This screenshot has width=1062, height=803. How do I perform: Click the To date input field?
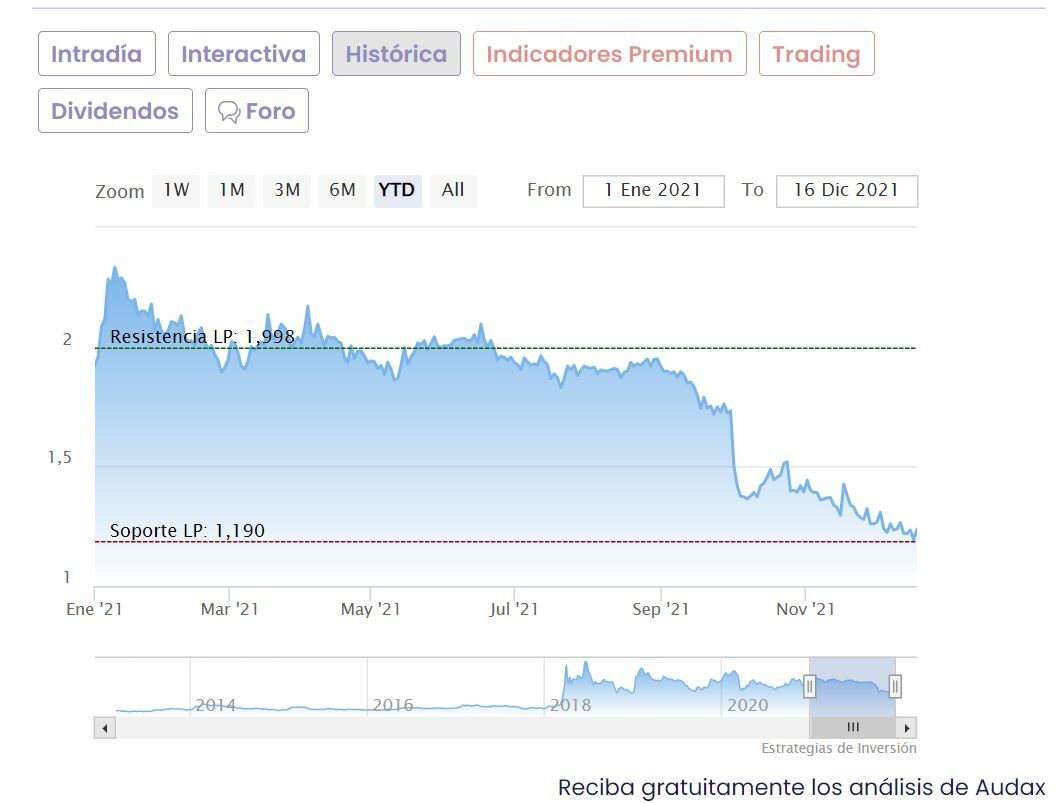click(846, 190)
